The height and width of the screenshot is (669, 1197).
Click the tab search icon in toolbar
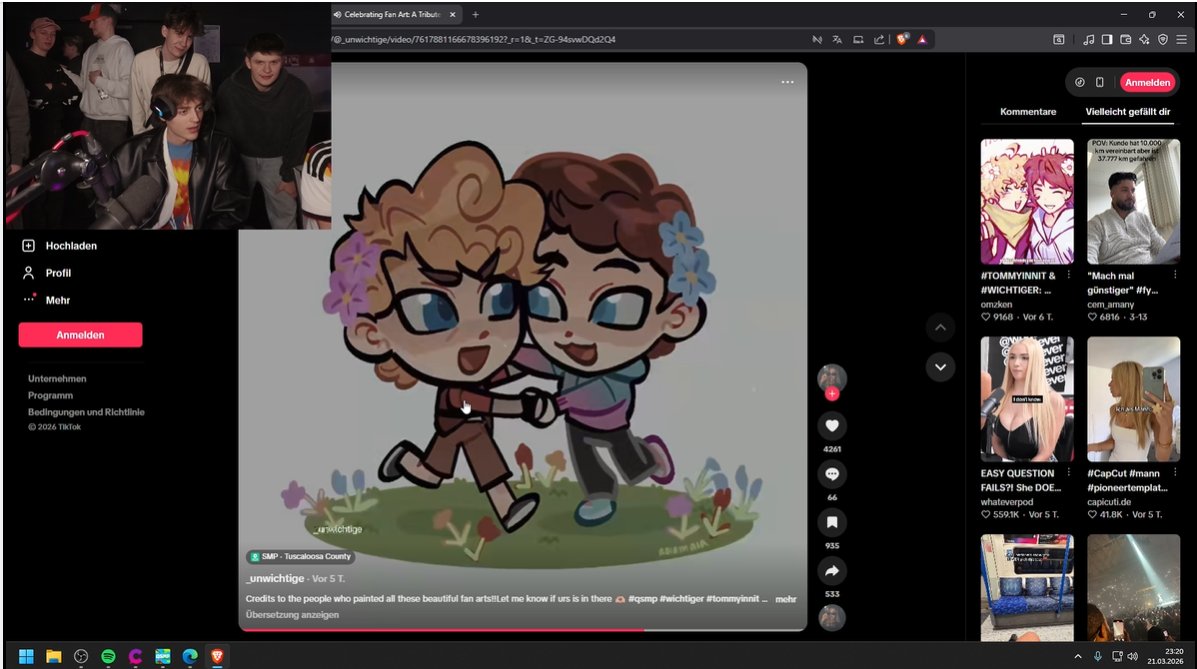[x=1059, y=39]
